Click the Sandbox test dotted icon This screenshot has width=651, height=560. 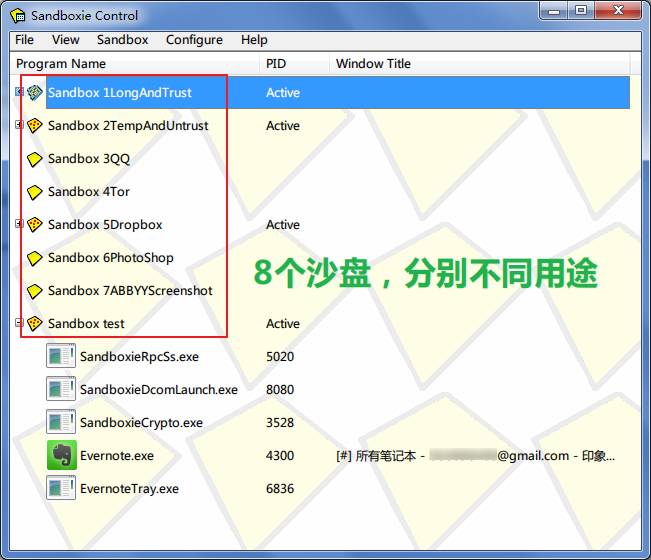tap(35, 324)
